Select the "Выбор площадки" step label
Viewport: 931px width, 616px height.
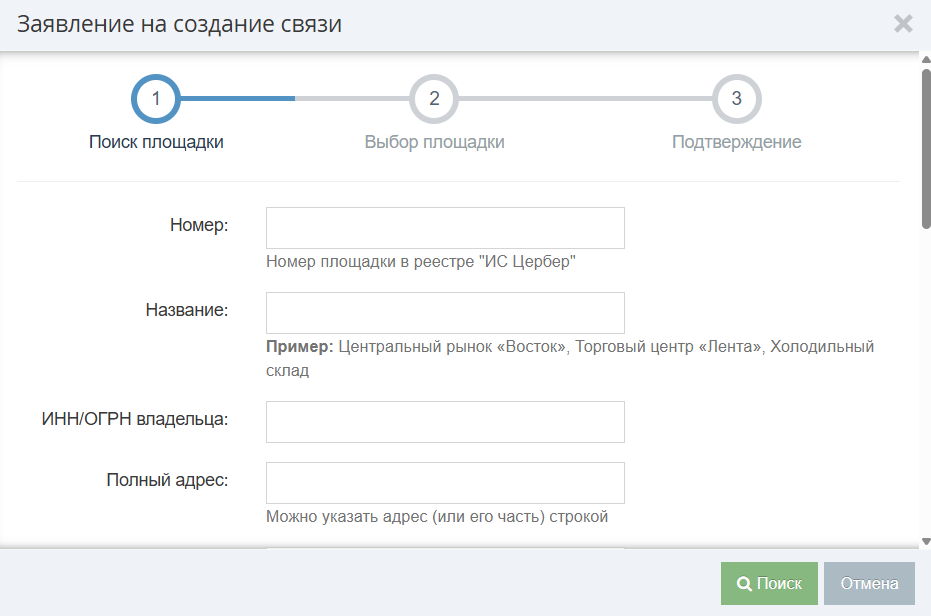tap(434, 142)
